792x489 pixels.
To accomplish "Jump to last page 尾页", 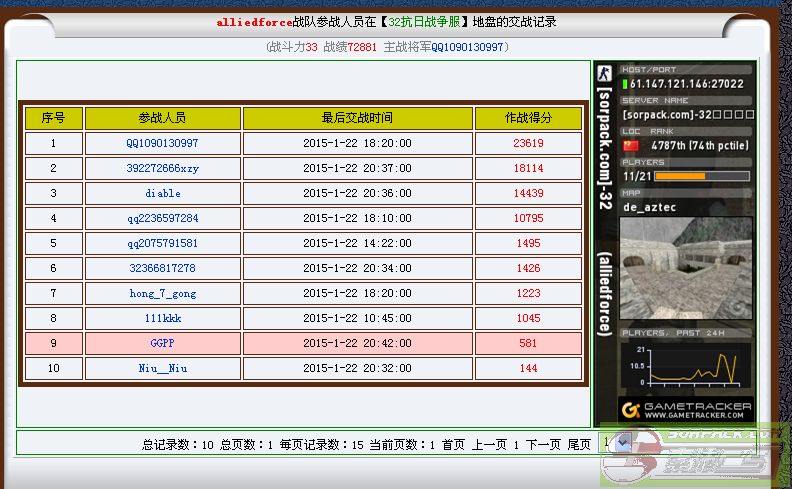I will click(579, 445).
